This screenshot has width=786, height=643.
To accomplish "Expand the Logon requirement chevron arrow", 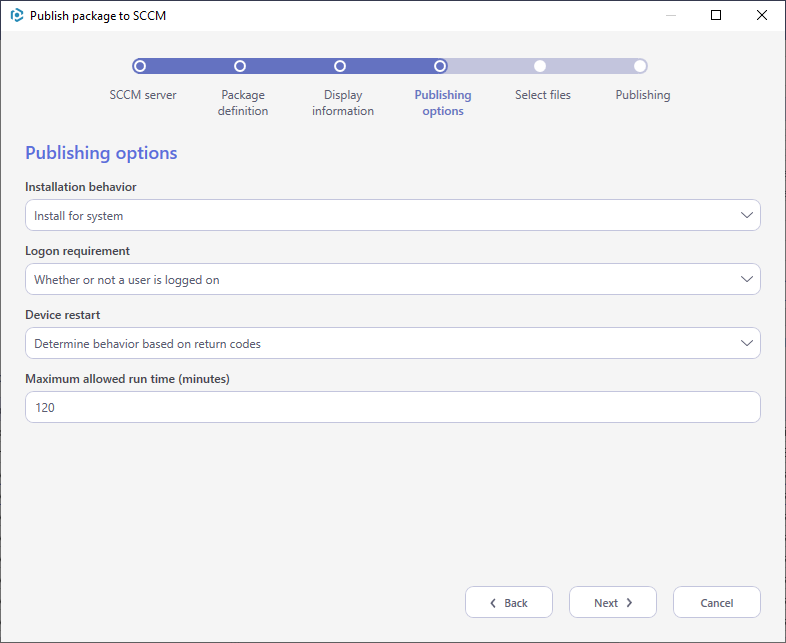I will pos(747,279).
